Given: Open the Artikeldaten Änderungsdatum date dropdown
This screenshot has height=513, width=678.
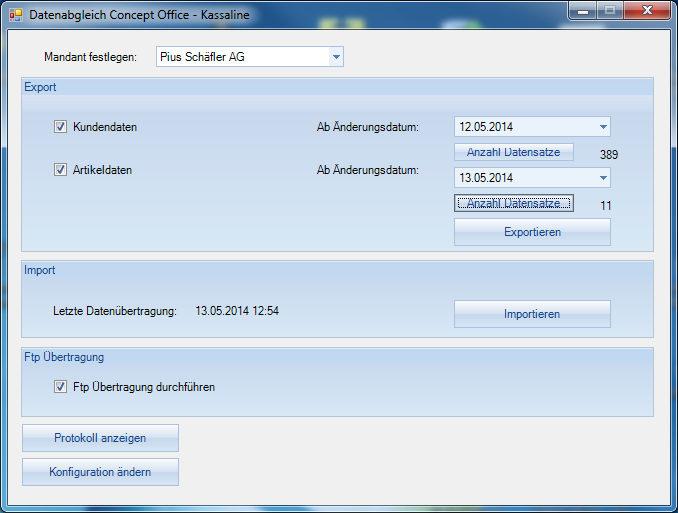Looking at the screenshot, I should (602, 178).
